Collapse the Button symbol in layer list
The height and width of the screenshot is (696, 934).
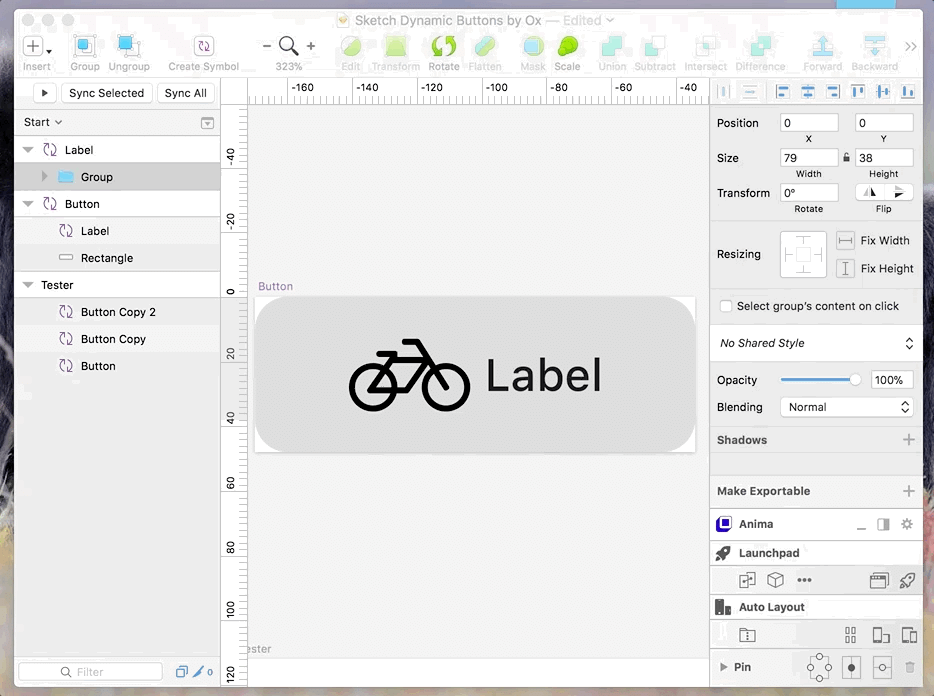pos(28,204)
